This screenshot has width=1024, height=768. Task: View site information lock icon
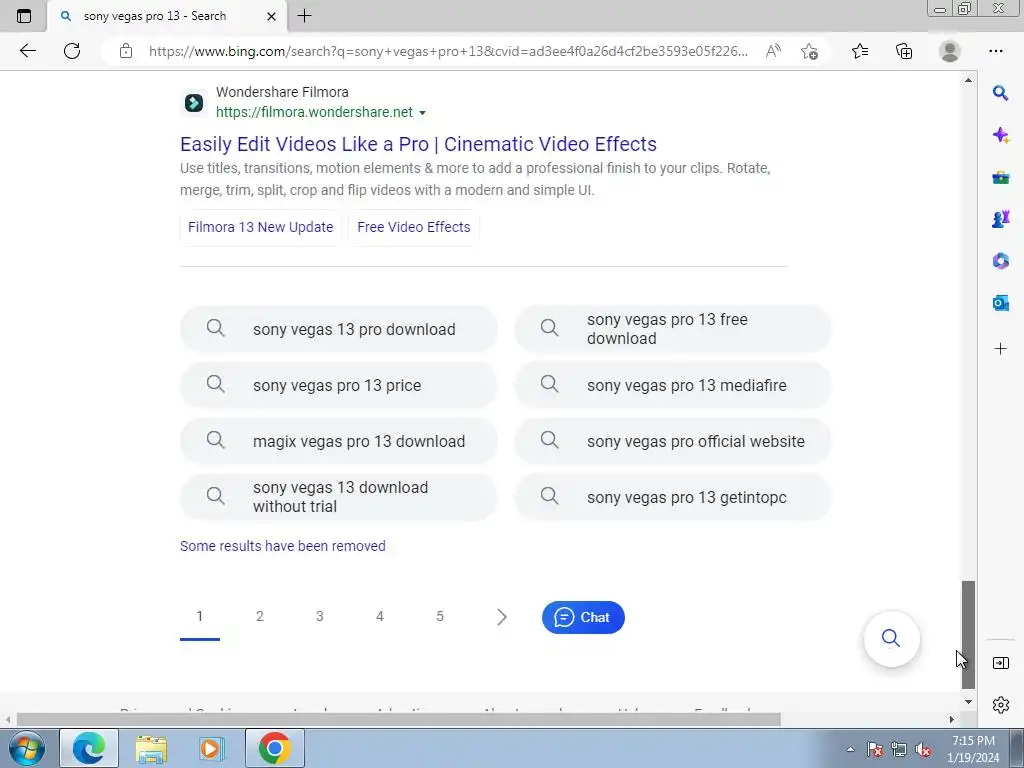126,51
